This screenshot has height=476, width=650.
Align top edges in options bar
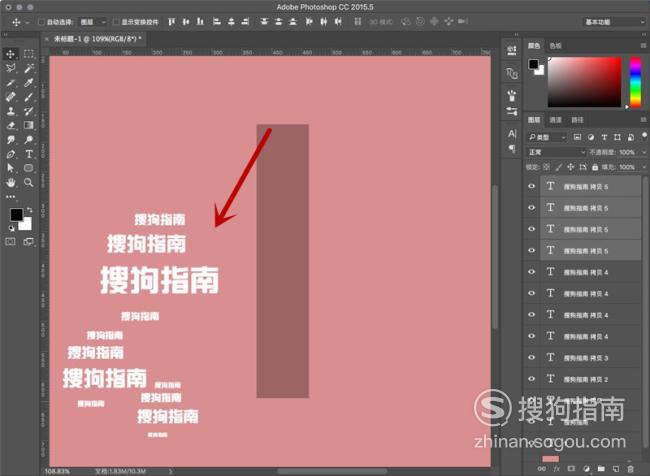click(171, 22)
